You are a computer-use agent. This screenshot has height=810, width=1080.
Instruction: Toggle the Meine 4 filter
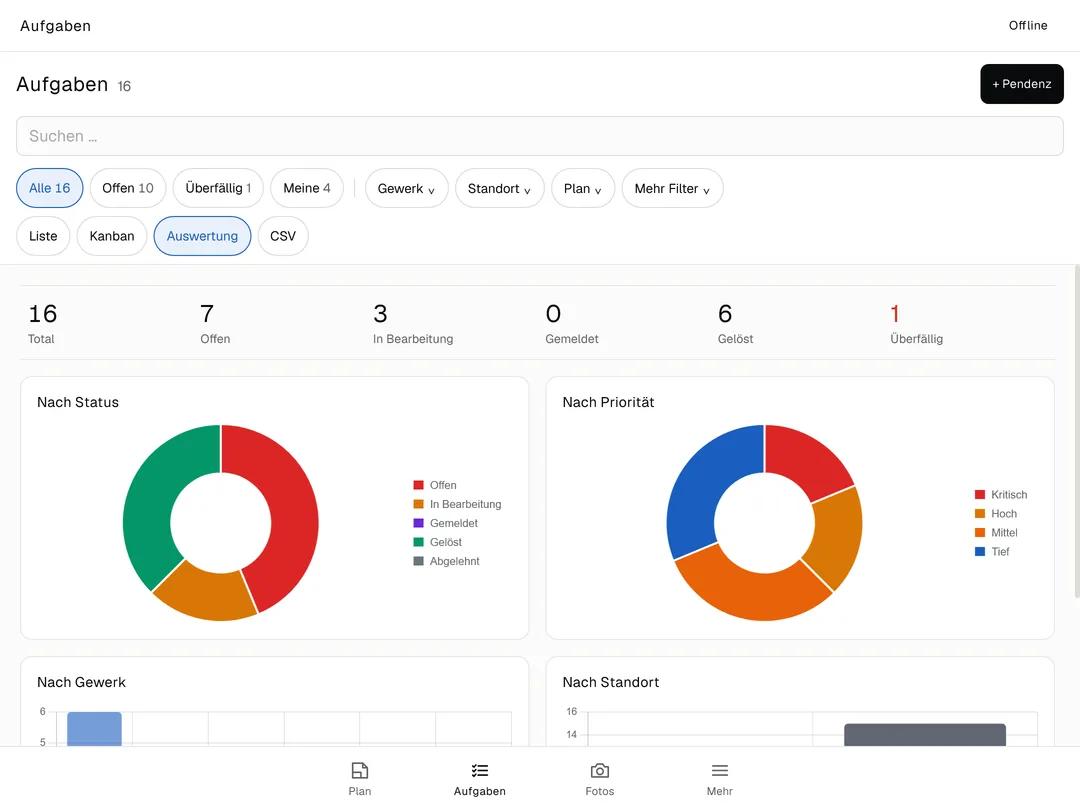(x=307, y=188)
